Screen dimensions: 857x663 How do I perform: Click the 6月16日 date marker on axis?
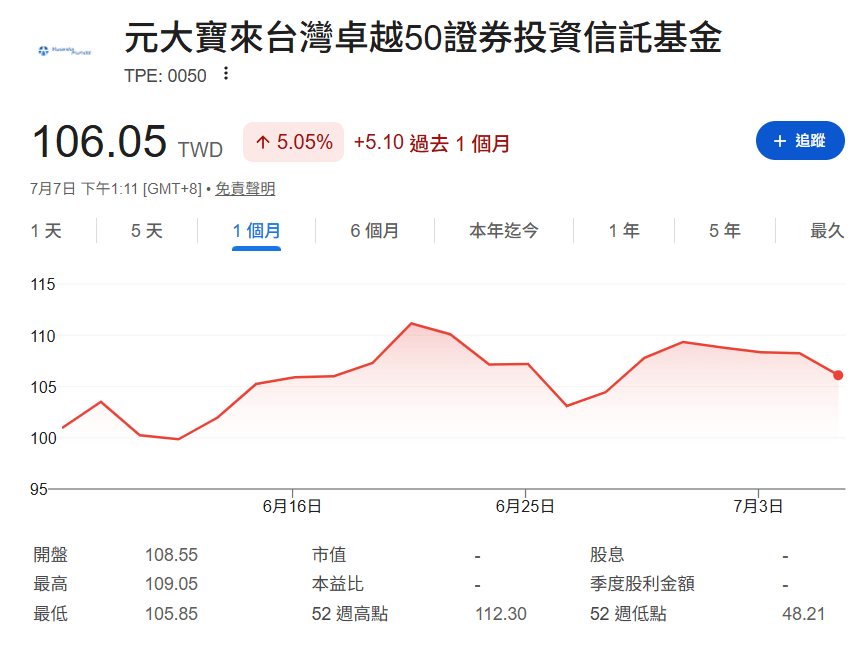coord(292,506)
